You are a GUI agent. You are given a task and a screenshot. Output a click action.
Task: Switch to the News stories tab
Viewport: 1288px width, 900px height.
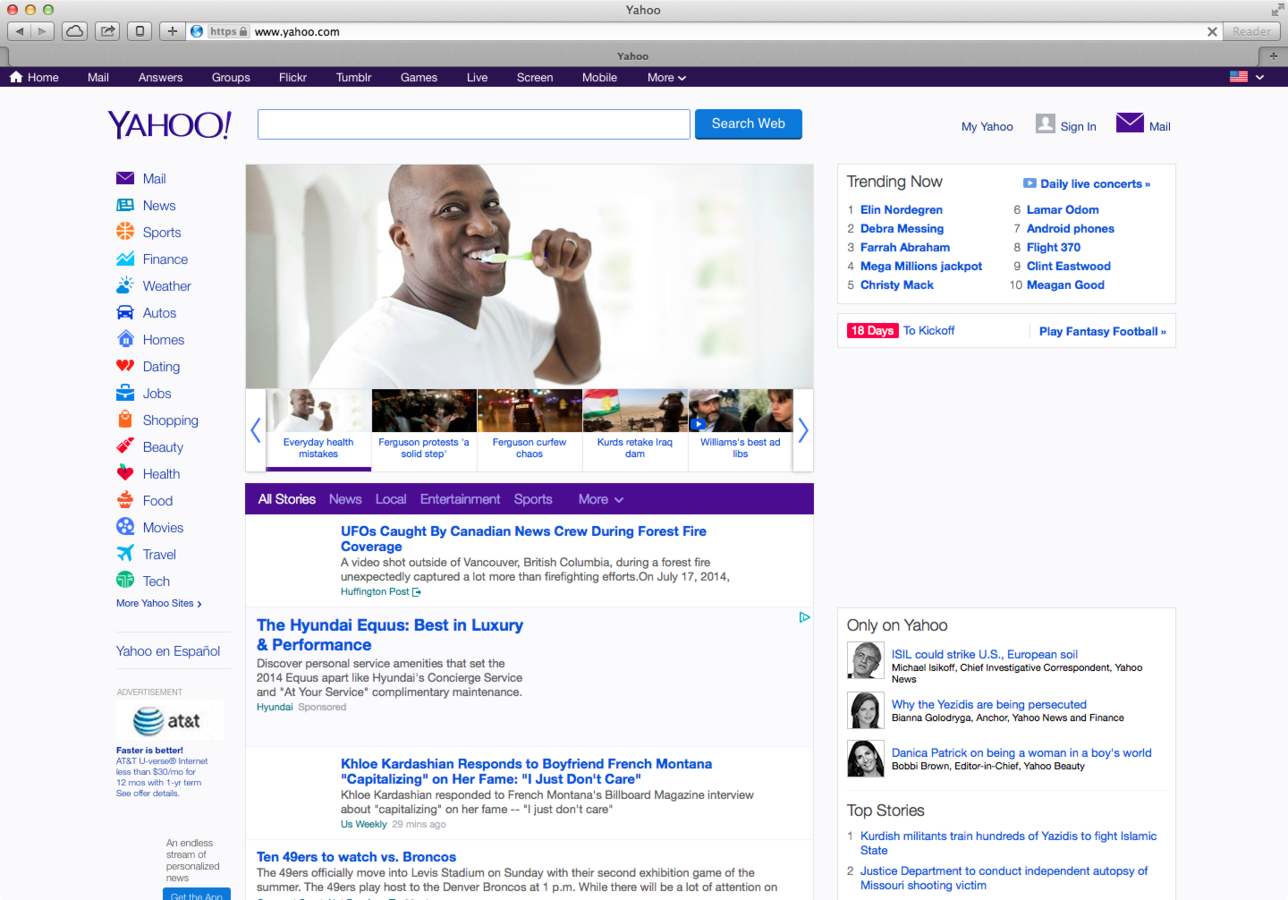coord(345,499)
